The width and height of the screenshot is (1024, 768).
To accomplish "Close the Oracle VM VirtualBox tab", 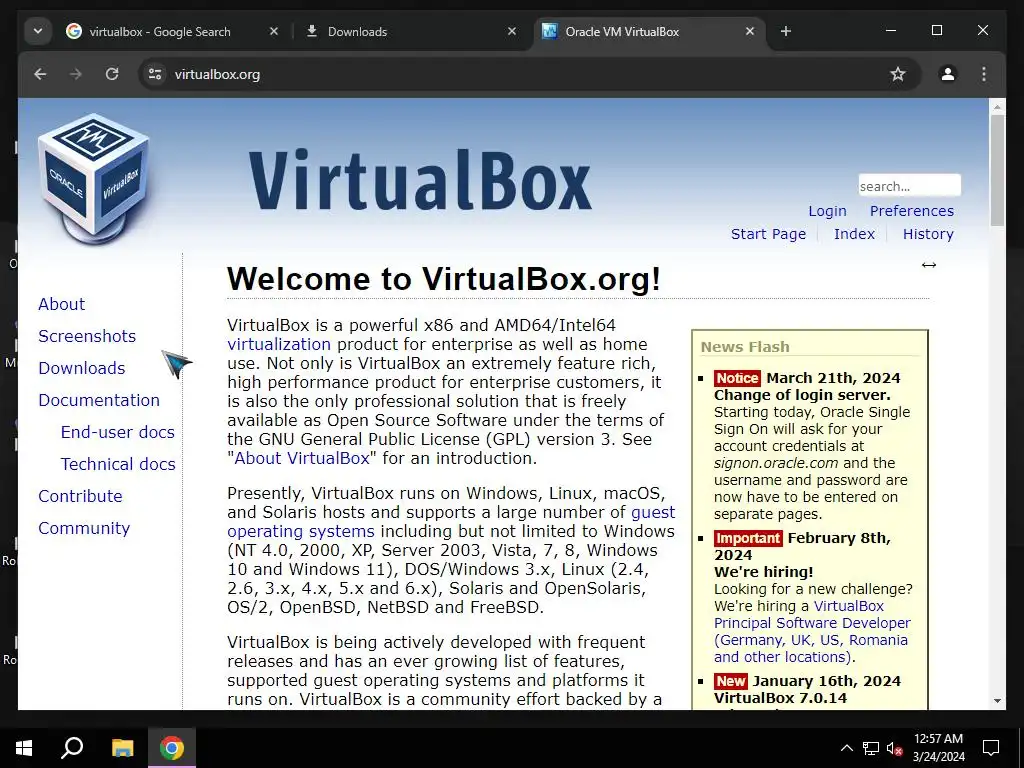I will tap(750, 31).
